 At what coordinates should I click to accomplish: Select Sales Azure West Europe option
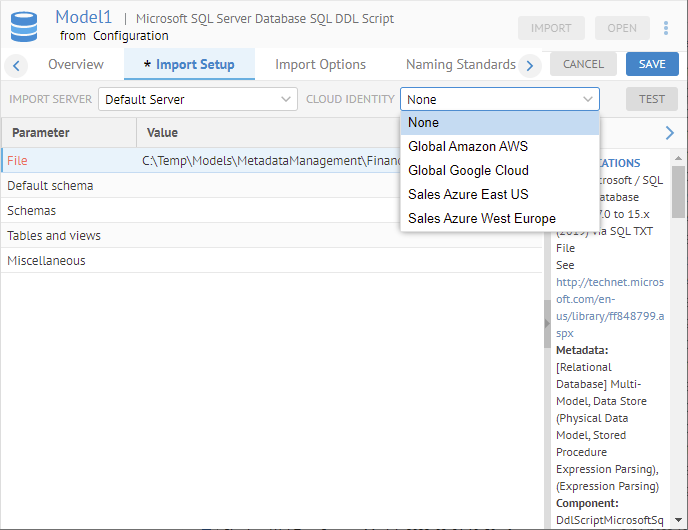point(481,218)
